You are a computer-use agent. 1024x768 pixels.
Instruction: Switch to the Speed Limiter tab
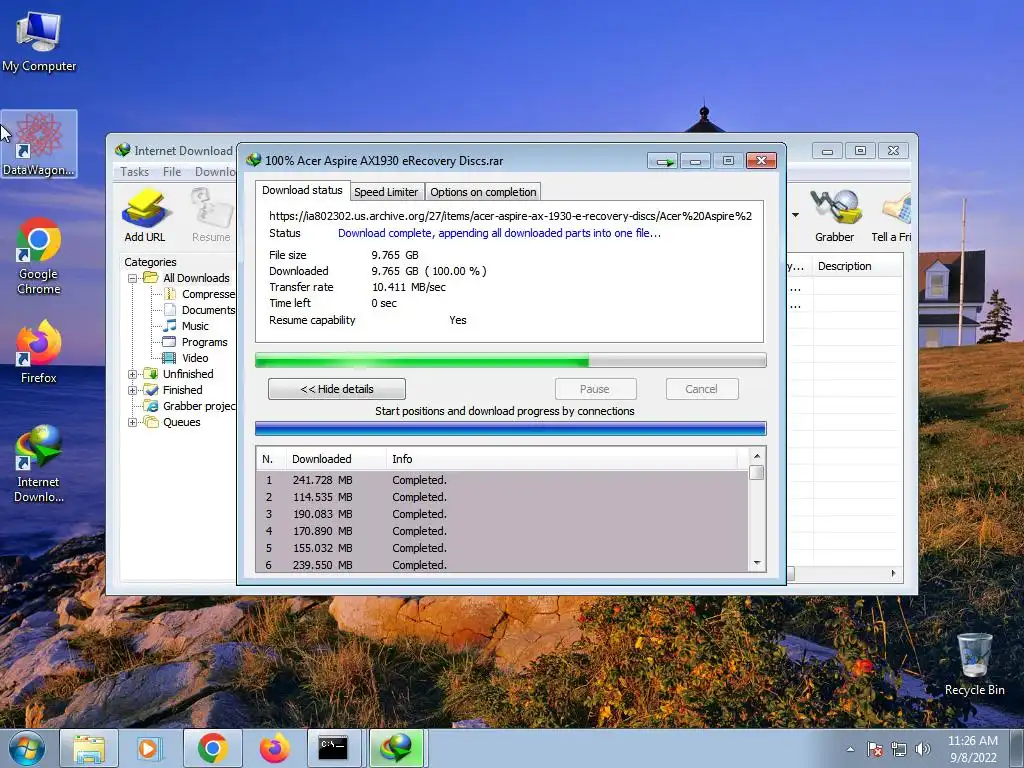[x=386, y=192]
